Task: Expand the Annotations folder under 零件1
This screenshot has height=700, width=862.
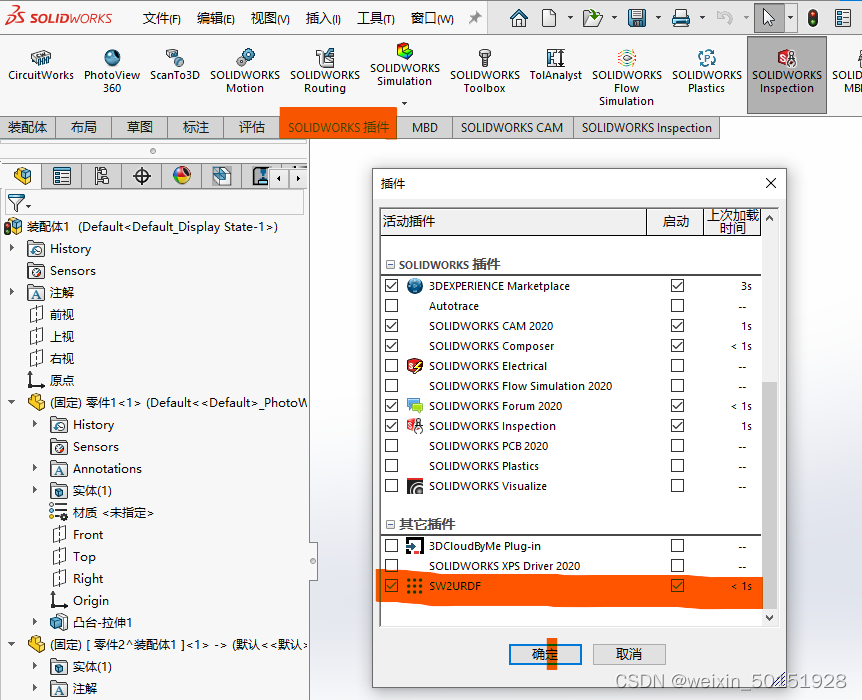Action: pos(35,468)
